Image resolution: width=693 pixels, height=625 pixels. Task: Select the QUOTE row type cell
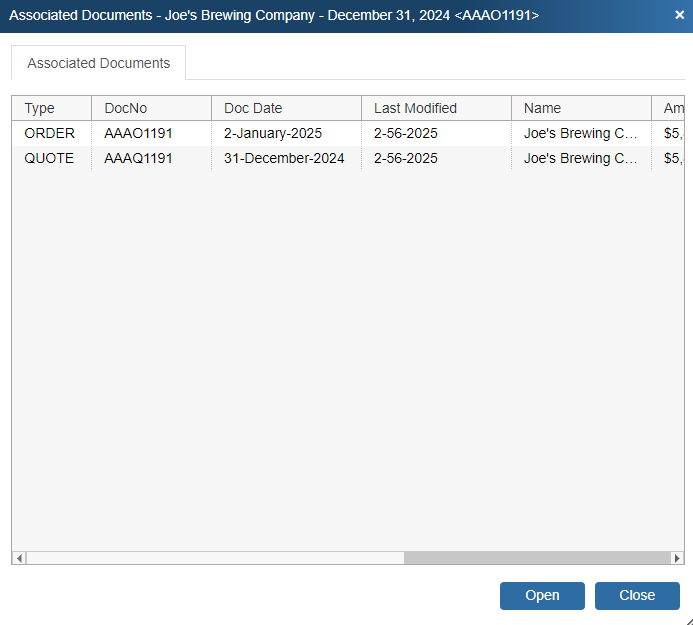[x=49, y=158]
